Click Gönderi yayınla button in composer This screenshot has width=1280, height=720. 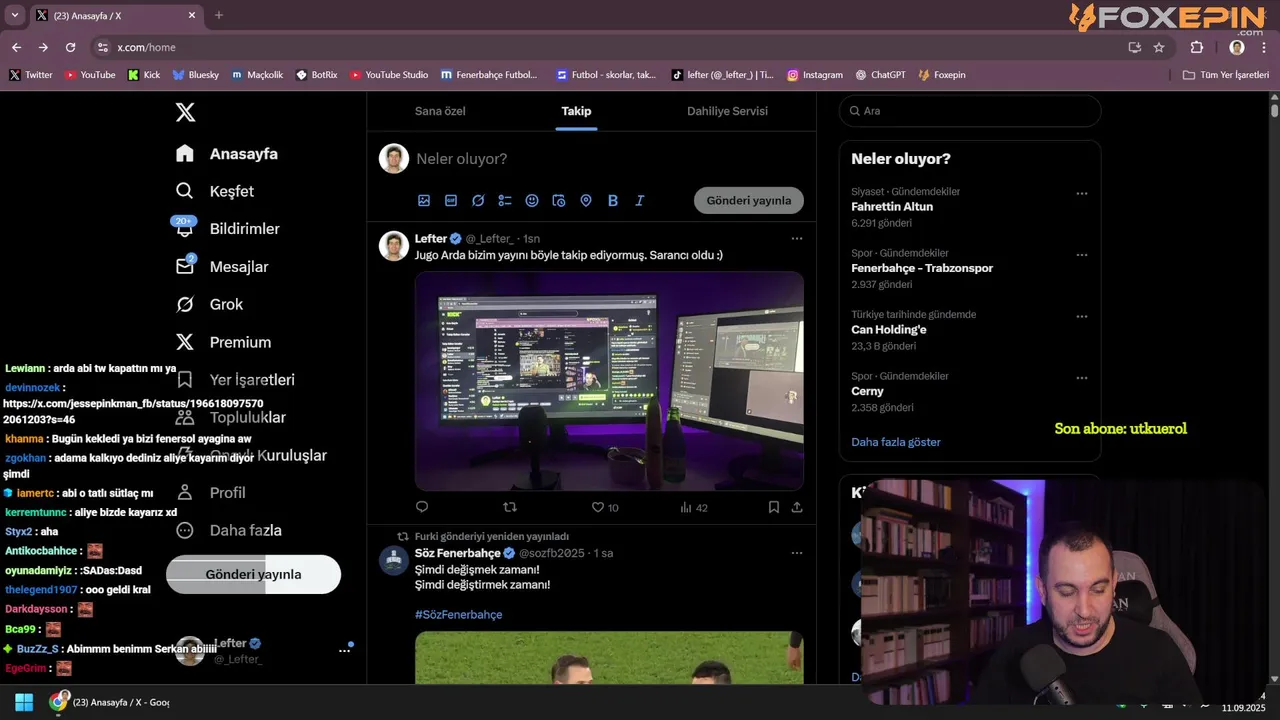(749, 200)
